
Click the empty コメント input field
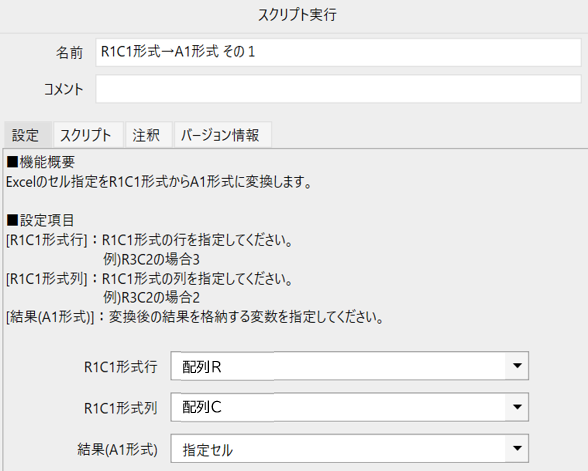tap(338, 89)
